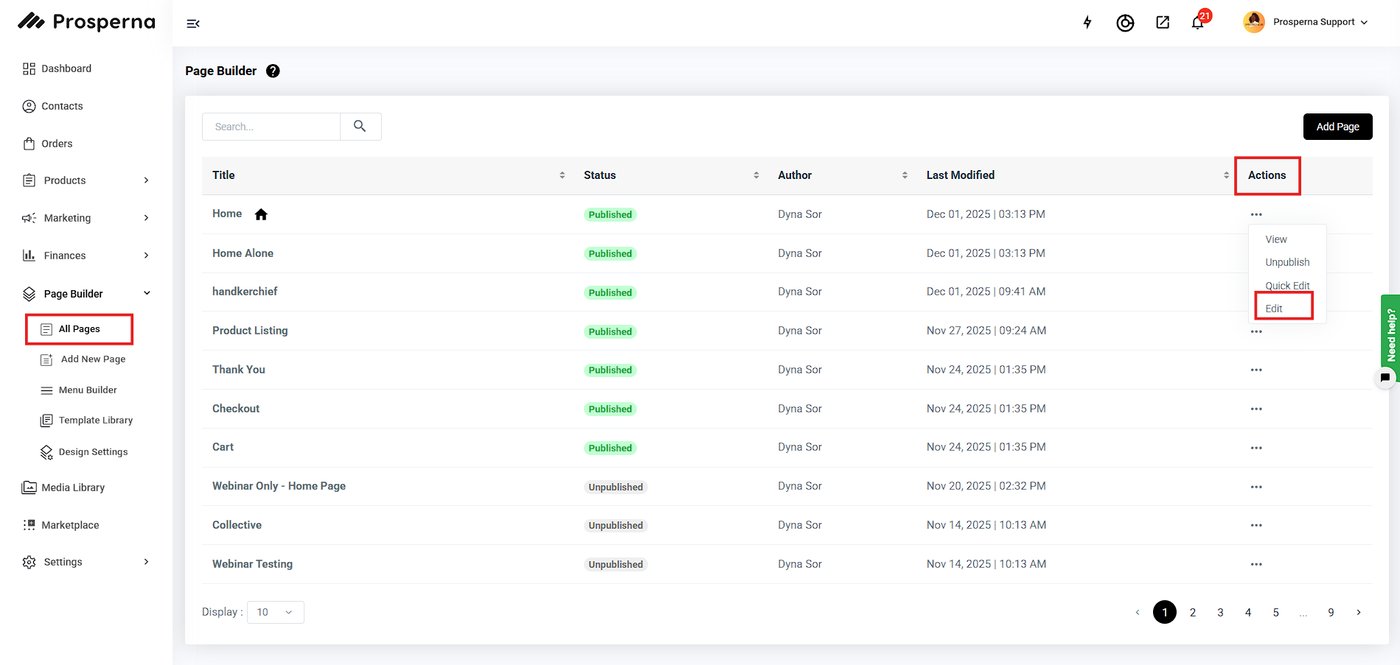Click the Page Builder help question icon
This screenshot has width=1400, height=665.
pos(273,71)
